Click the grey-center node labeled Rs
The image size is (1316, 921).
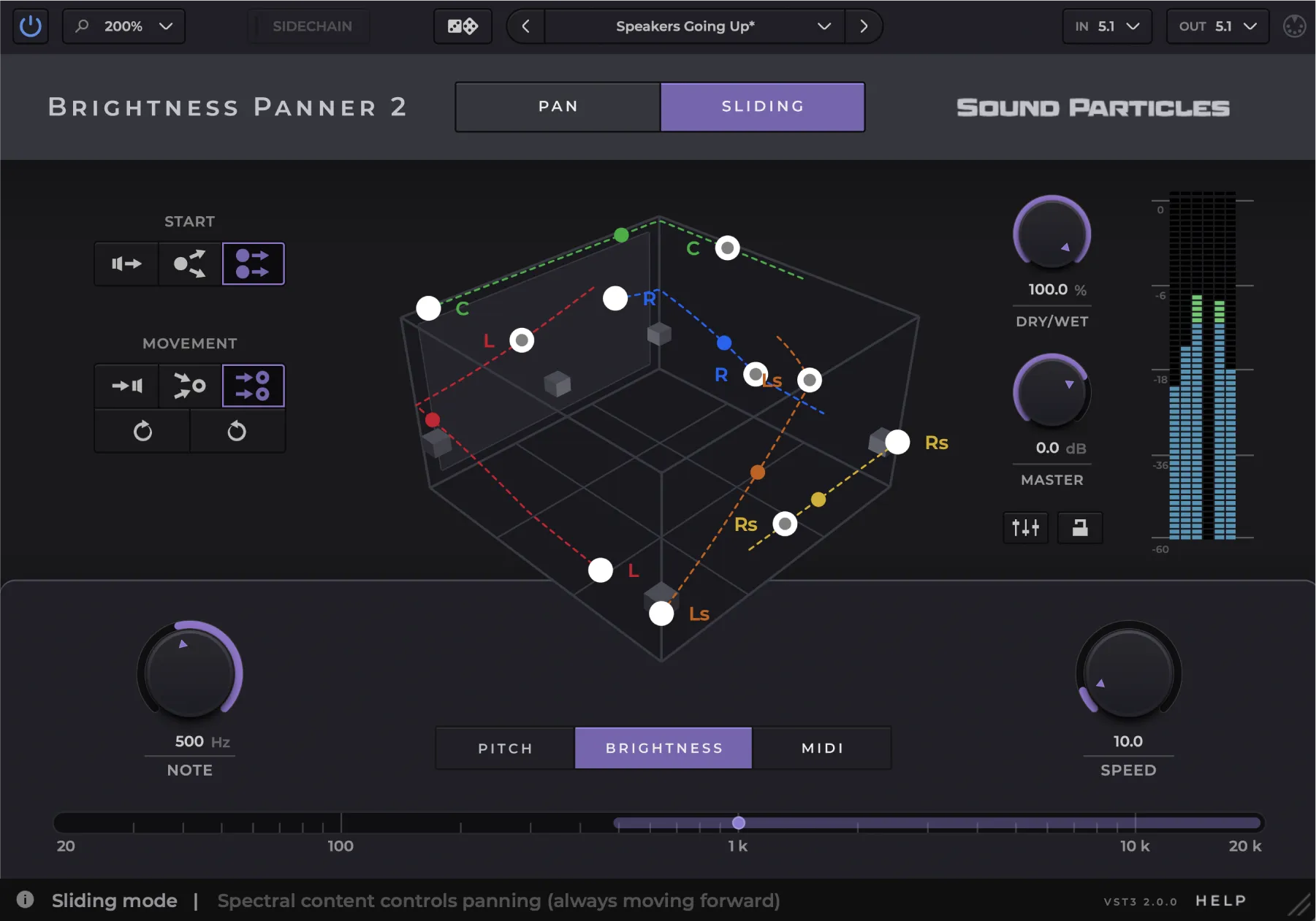point(785,524)
